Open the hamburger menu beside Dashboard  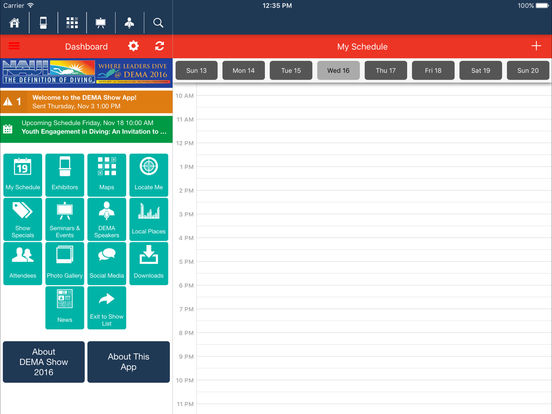click(14, 46)
